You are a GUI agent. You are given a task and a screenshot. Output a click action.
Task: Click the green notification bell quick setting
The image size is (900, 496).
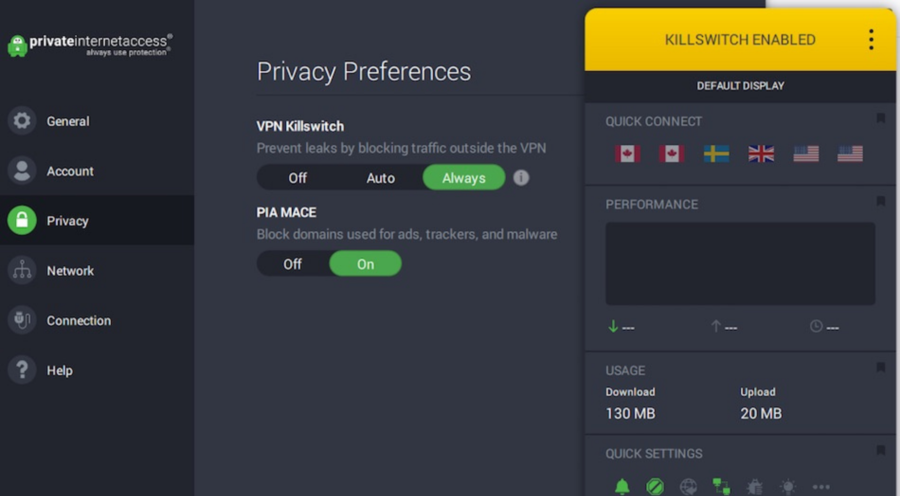[x=622, y=486]
